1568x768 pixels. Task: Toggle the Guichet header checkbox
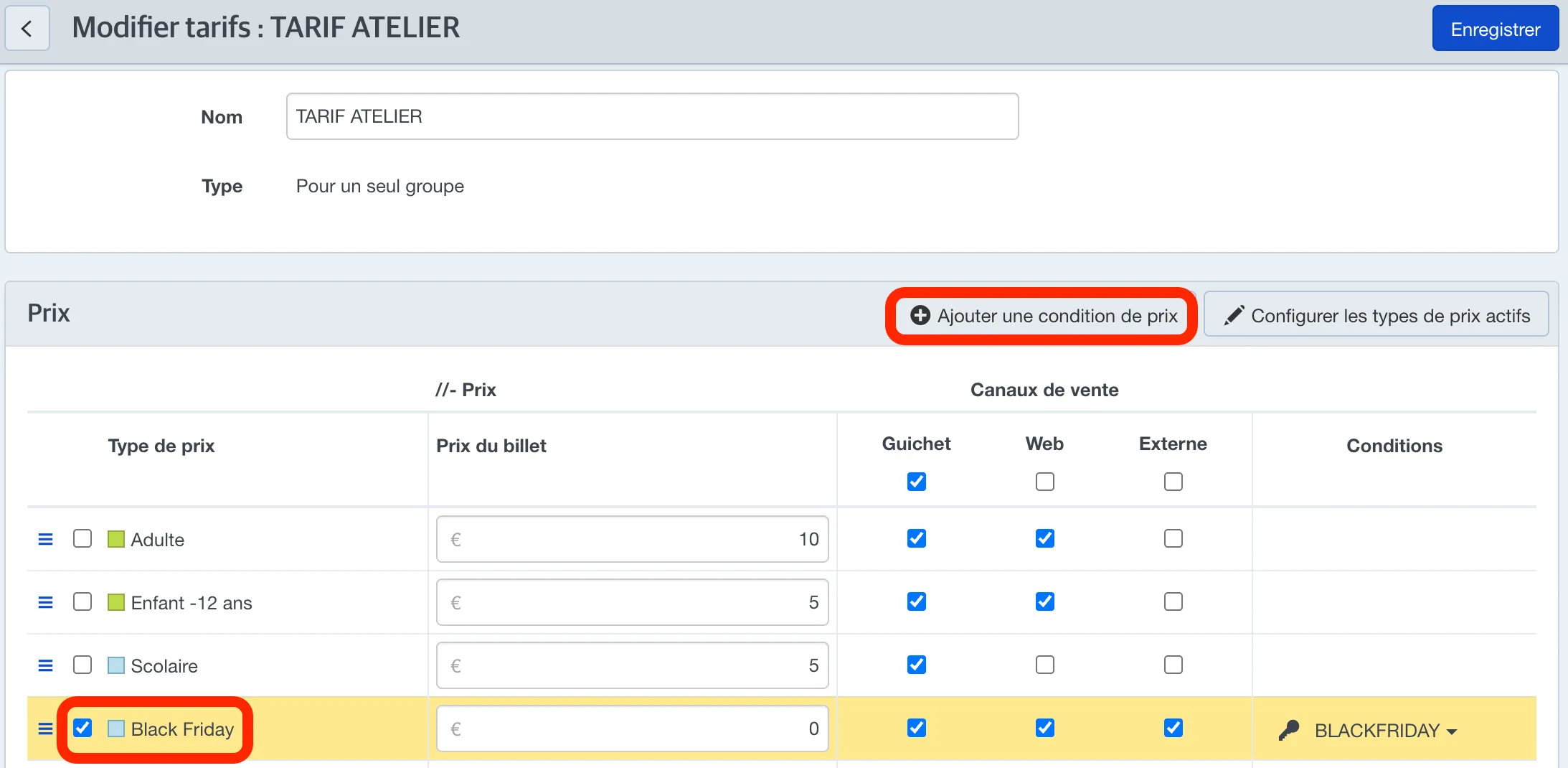(917, 482)
